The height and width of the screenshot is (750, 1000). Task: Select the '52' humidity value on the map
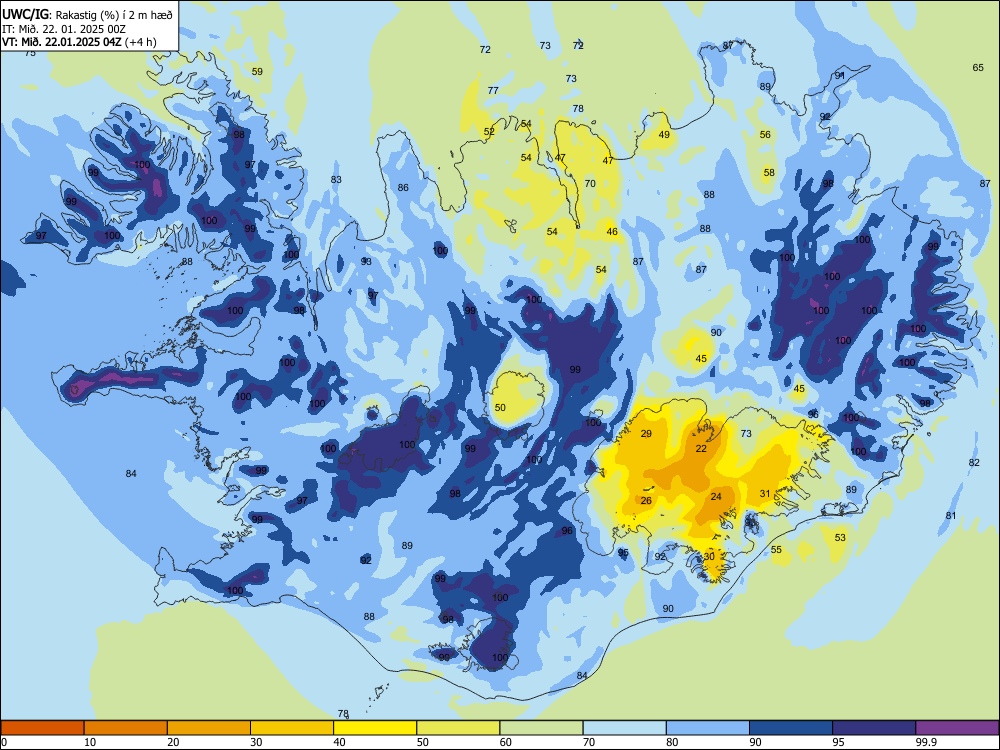click(489, 132)
